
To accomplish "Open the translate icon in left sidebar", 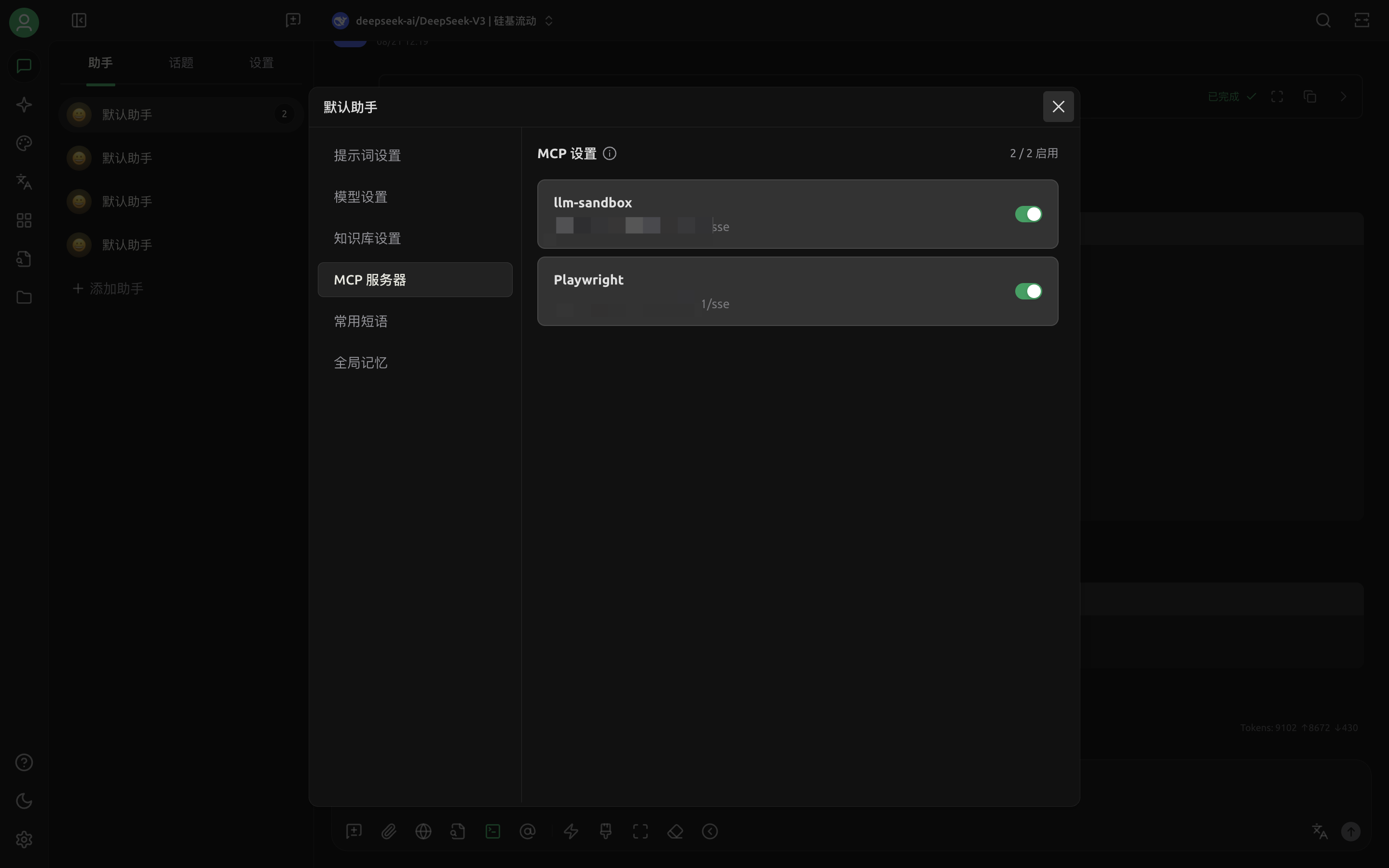I will click(x=24, y=182).
